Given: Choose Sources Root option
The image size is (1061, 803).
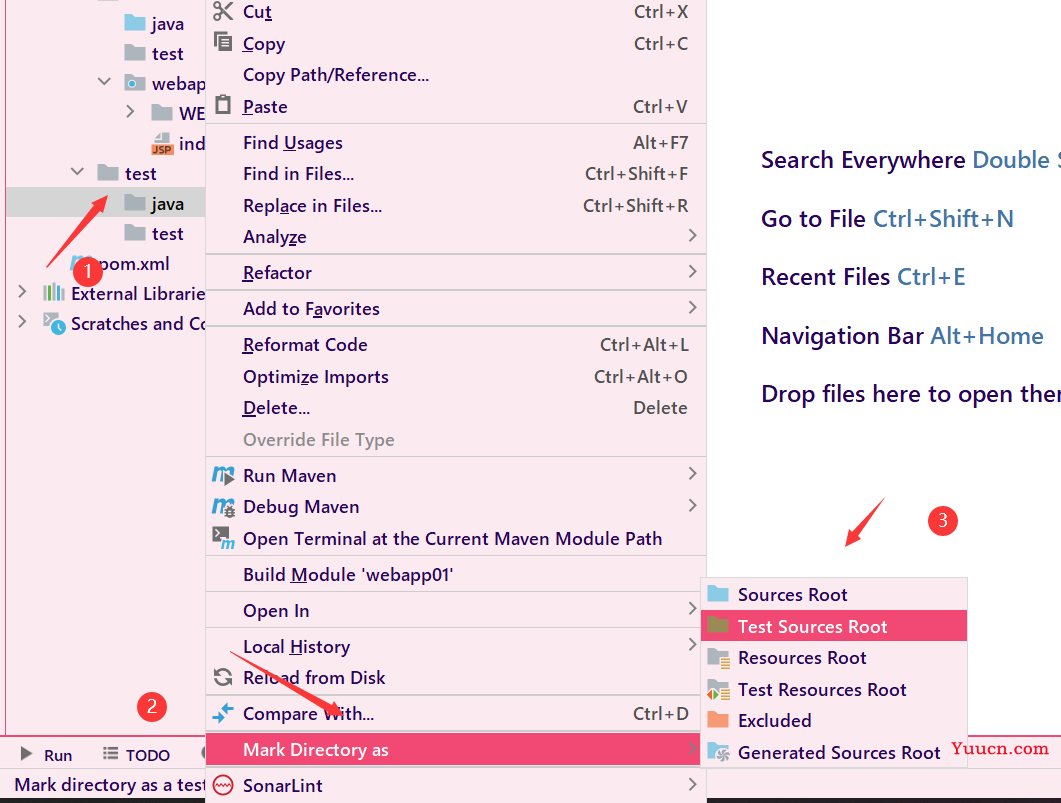Looking at the screenshot, I should coord(834,595).
